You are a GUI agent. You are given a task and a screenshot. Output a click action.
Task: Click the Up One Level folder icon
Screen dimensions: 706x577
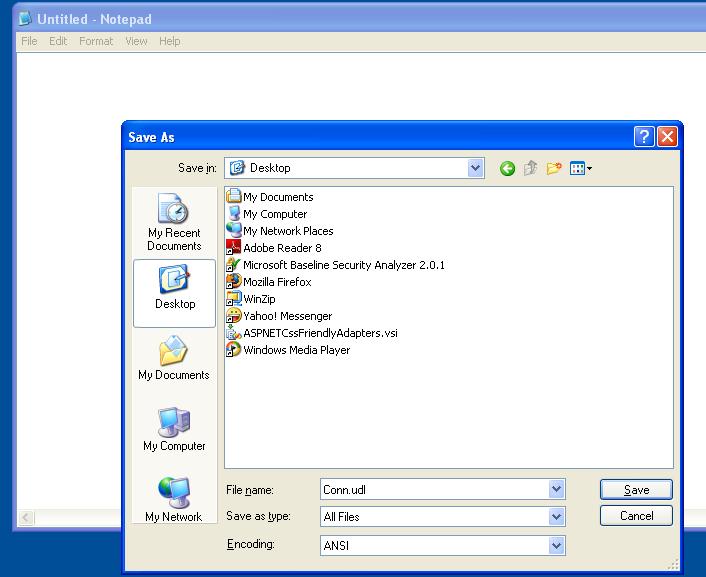pos(530,168)
